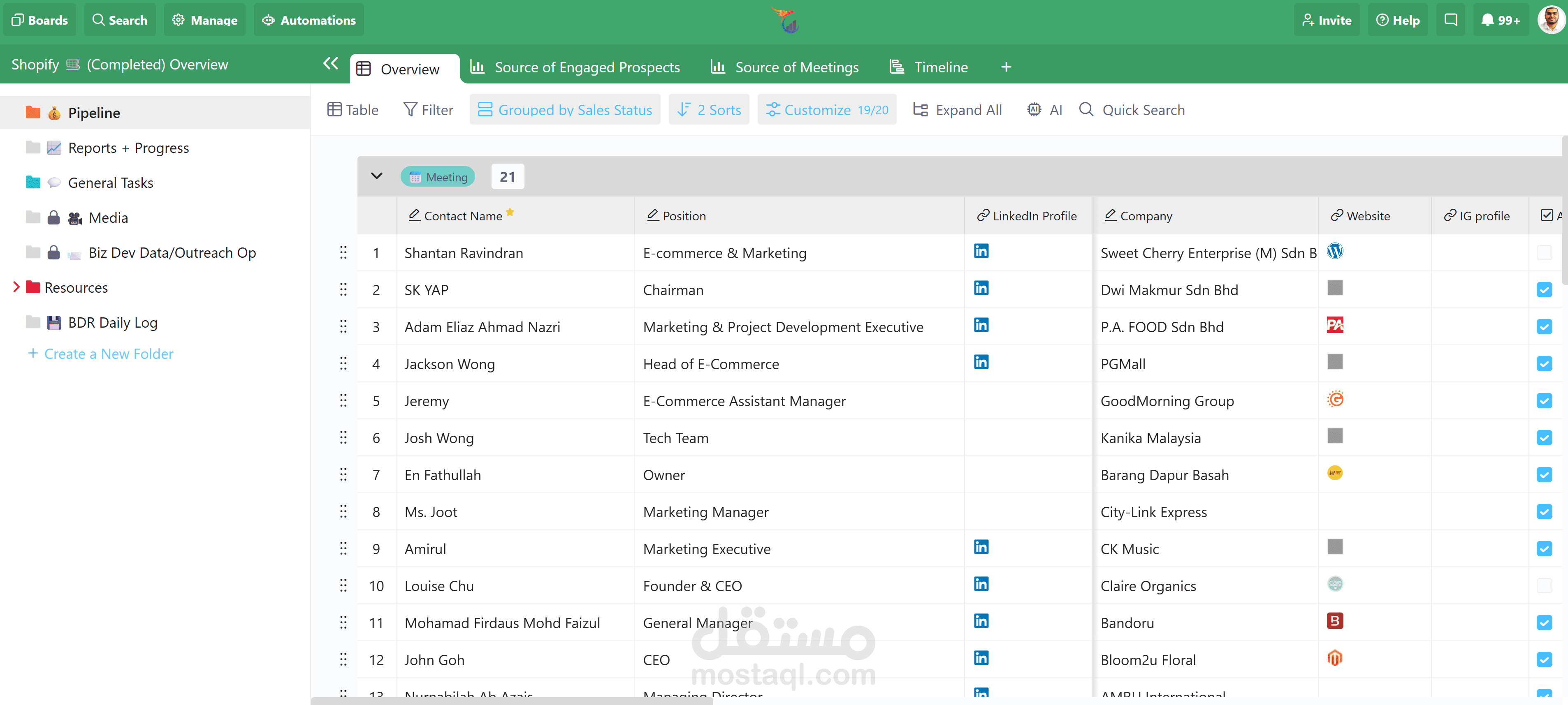This screenshot has height=705, width=1568.
Task: Open the Grouped by Sales Status dropdown
Action: click(564, 110)
